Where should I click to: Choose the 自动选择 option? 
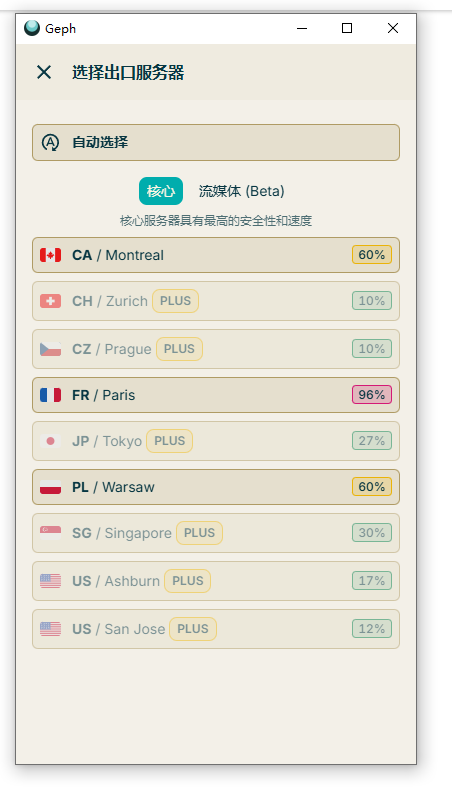(x=216, y=143)
